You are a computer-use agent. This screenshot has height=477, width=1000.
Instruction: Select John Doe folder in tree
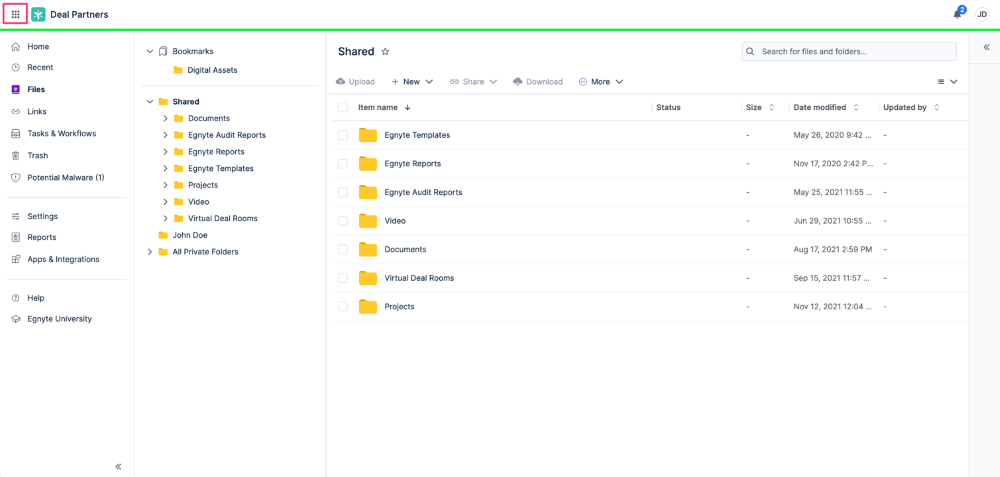pyautogui.click(x=190, y=235)
